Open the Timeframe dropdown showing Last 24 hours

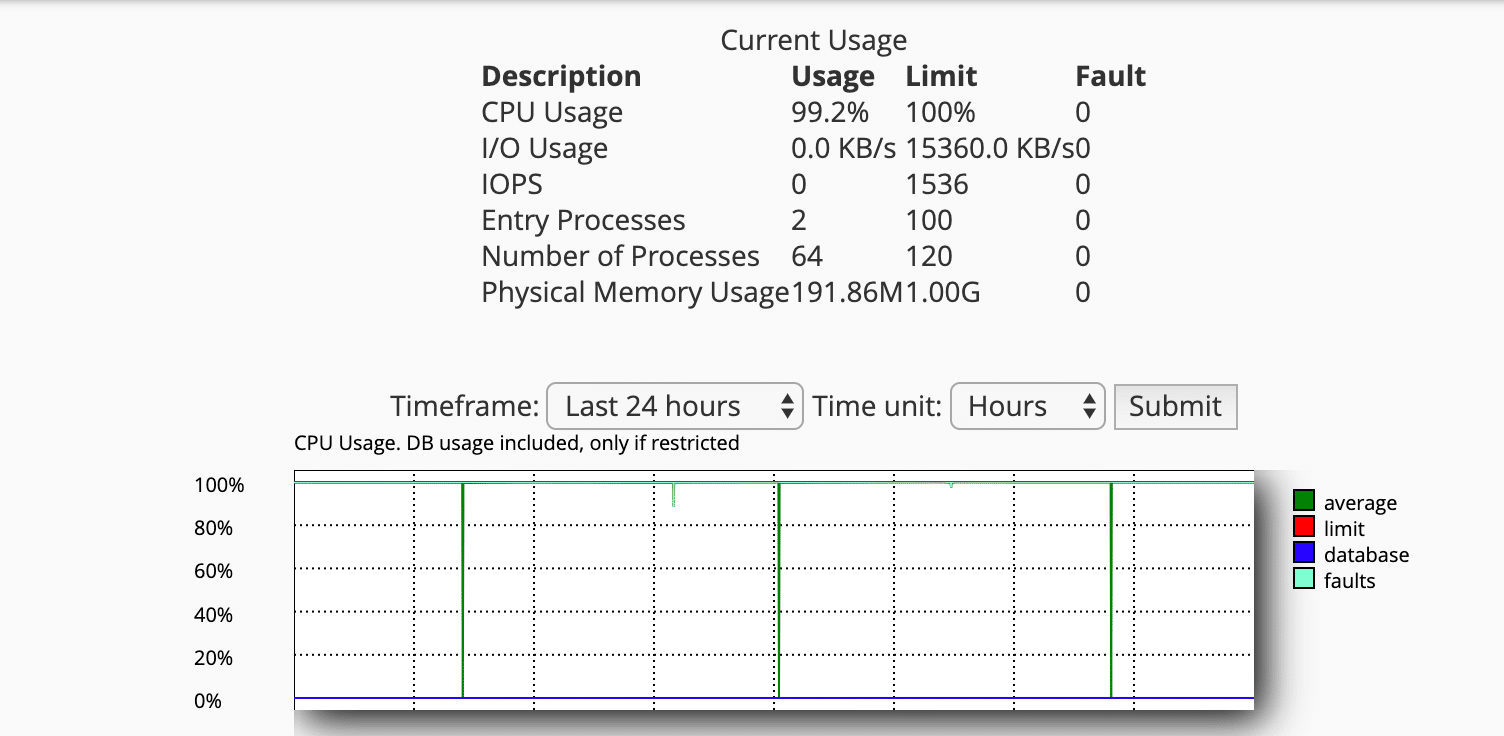tap(674, 406)
